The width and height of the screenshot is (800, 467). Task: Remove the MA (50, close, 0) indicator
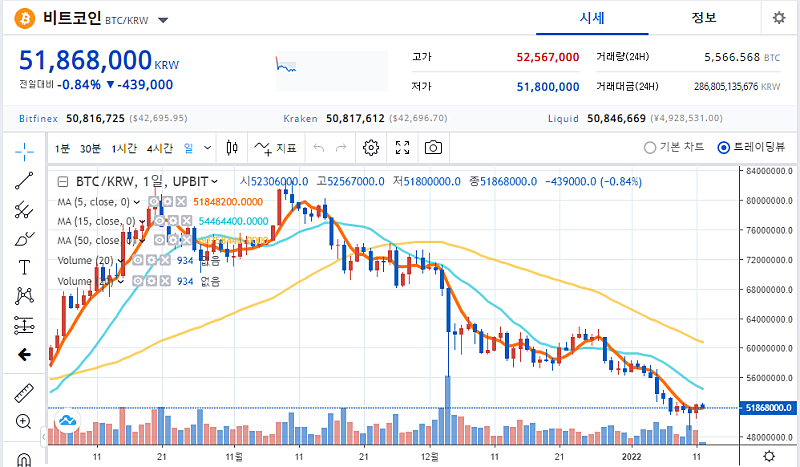pos(187,240)
